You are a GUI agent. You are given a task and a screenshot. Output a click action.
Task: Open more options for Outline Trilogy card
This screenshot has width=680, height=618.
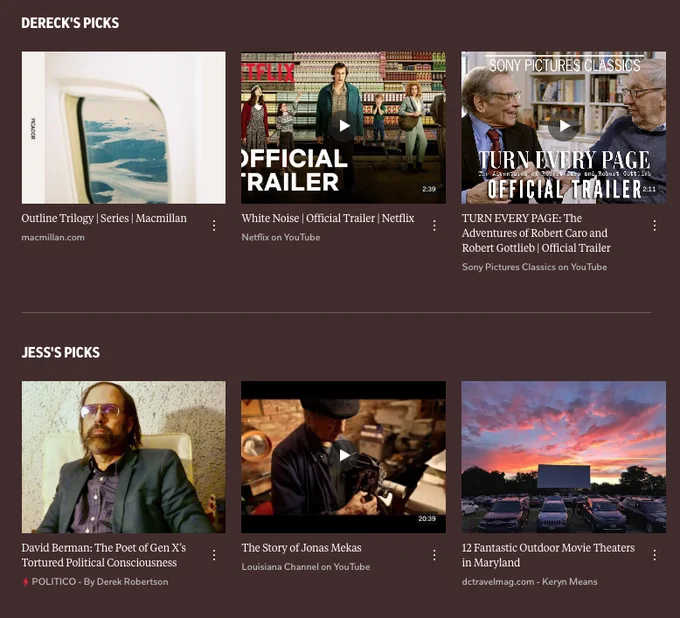(x=214, y=226)
